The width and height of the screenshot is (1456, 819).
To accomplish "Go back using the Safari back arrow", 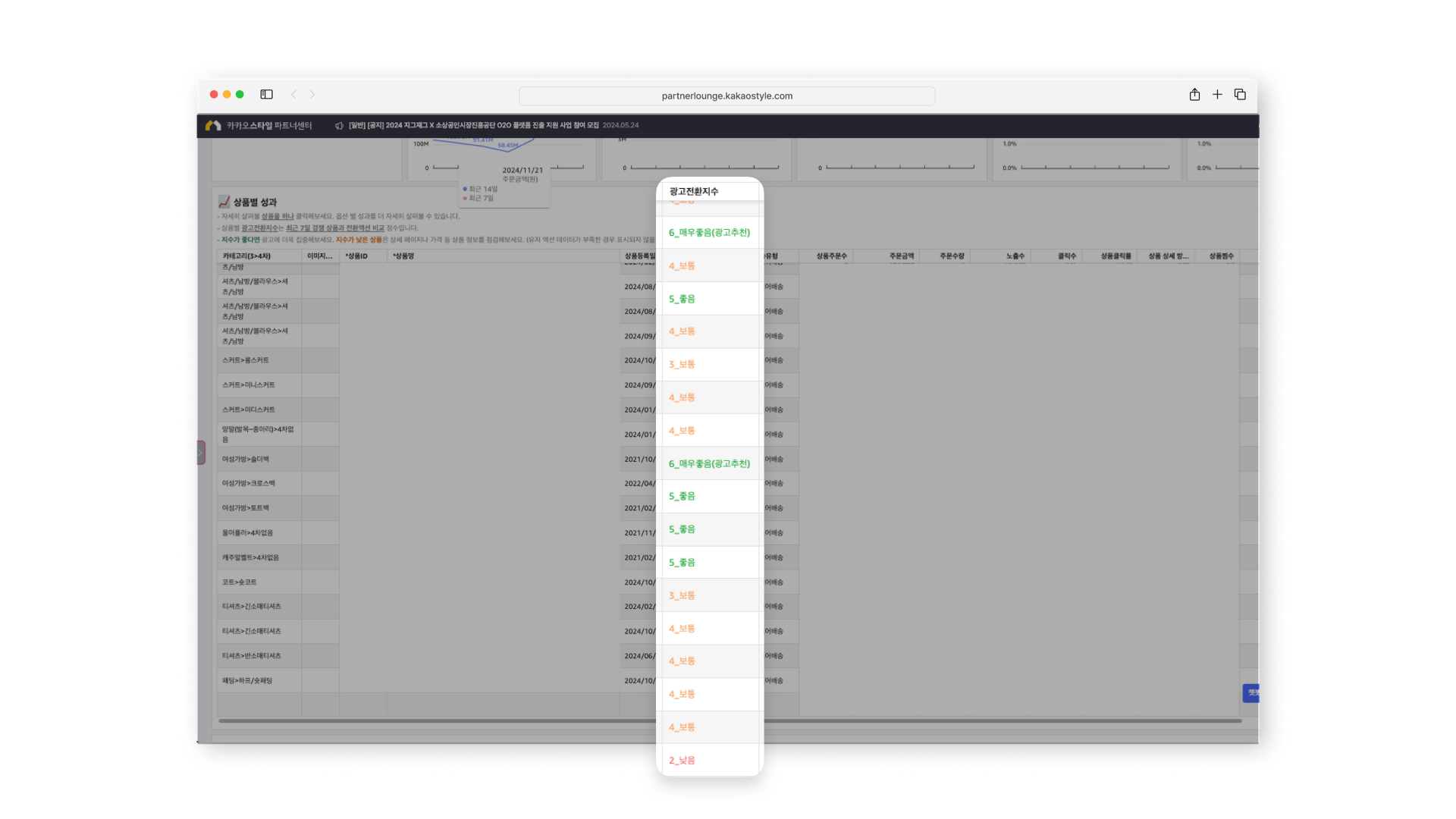I will click(x=293, y=95).
